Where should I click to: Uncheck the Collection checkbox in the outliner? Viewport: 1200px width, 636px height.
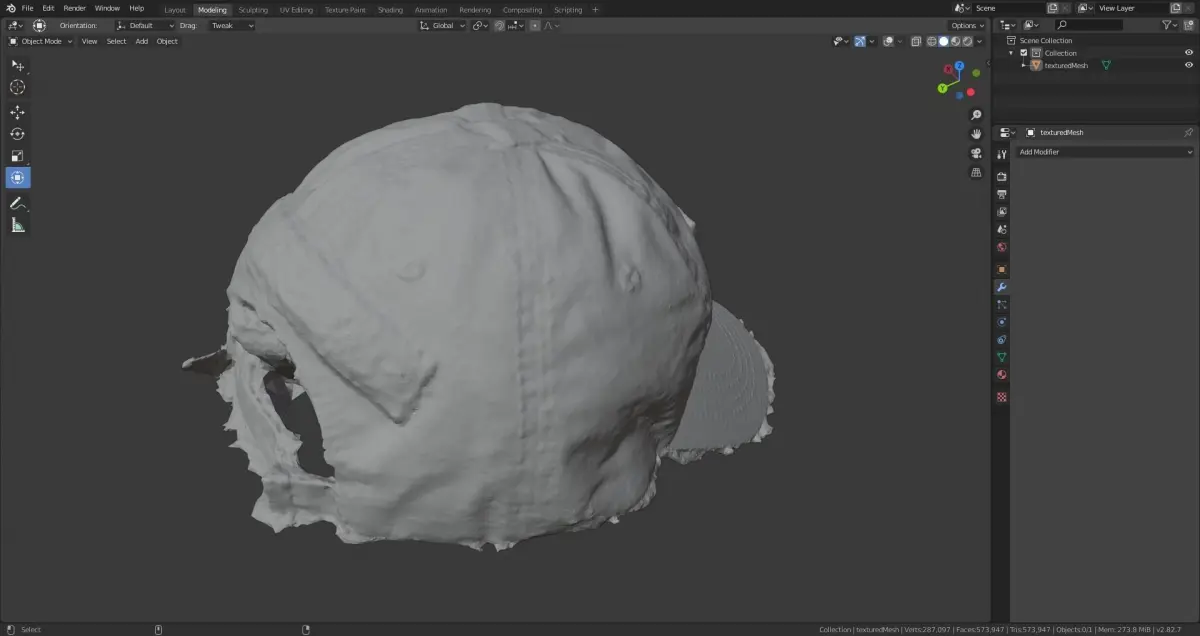point(1023,53)
